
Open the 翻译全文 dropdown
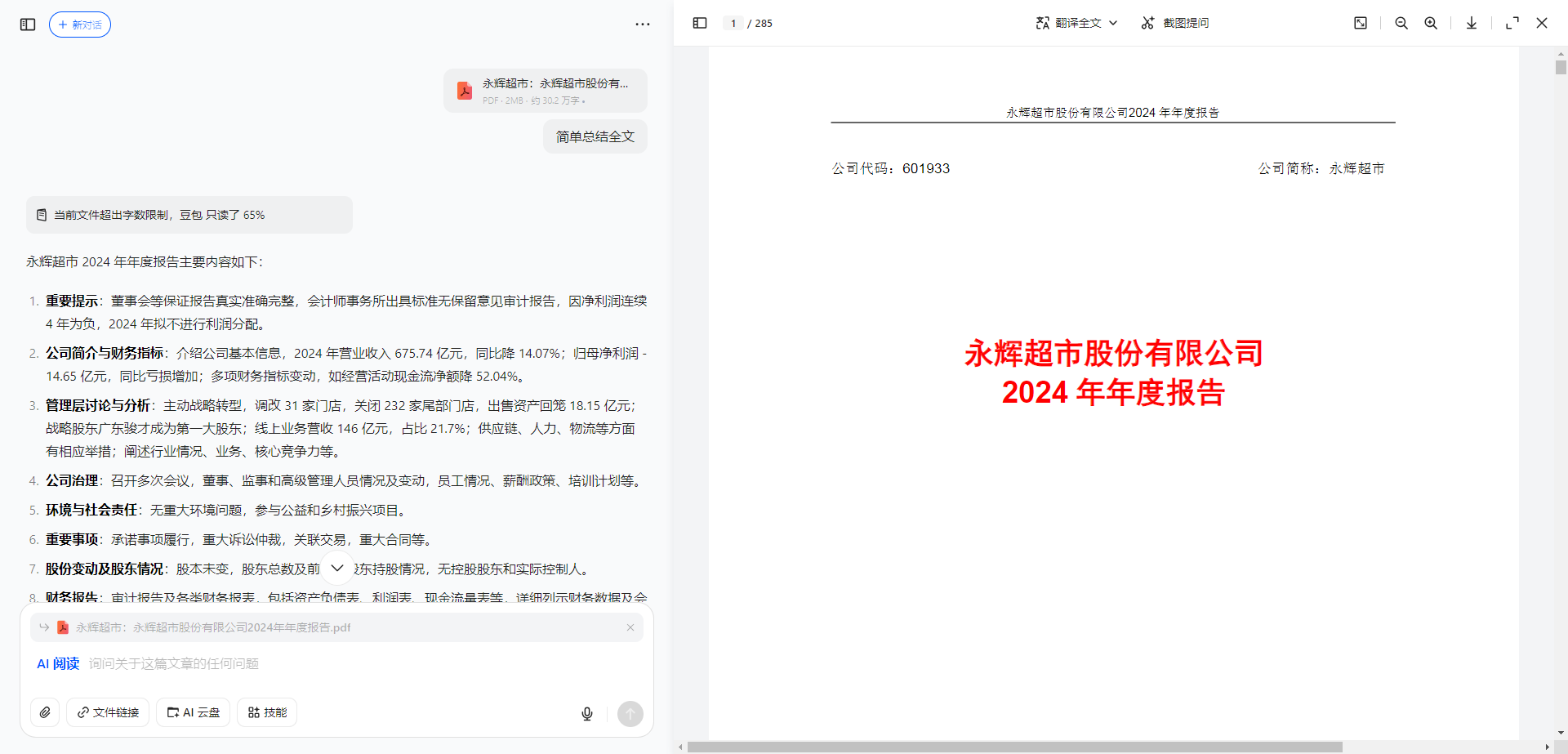click(x=1076, y=23)
